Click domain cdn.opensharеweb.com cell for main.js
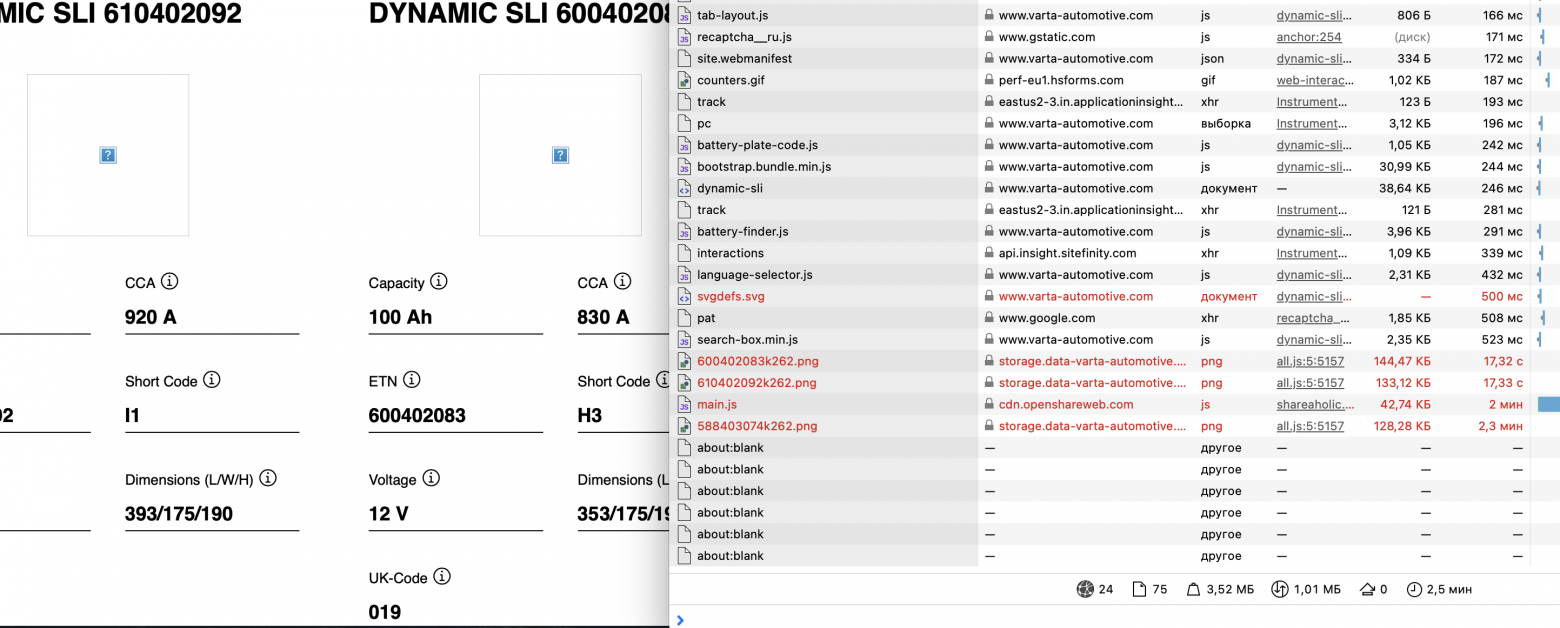 pos(1066,404)
